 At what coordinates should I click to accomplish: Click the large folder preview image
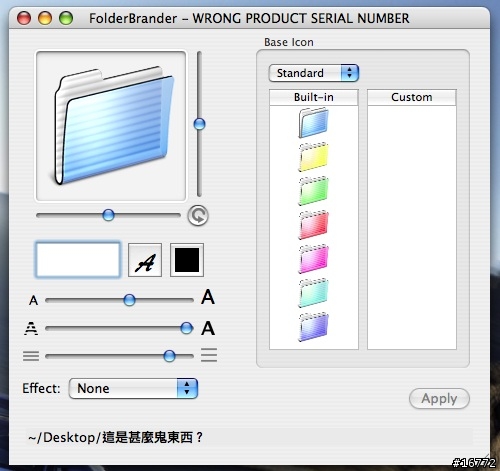point(111,126)
